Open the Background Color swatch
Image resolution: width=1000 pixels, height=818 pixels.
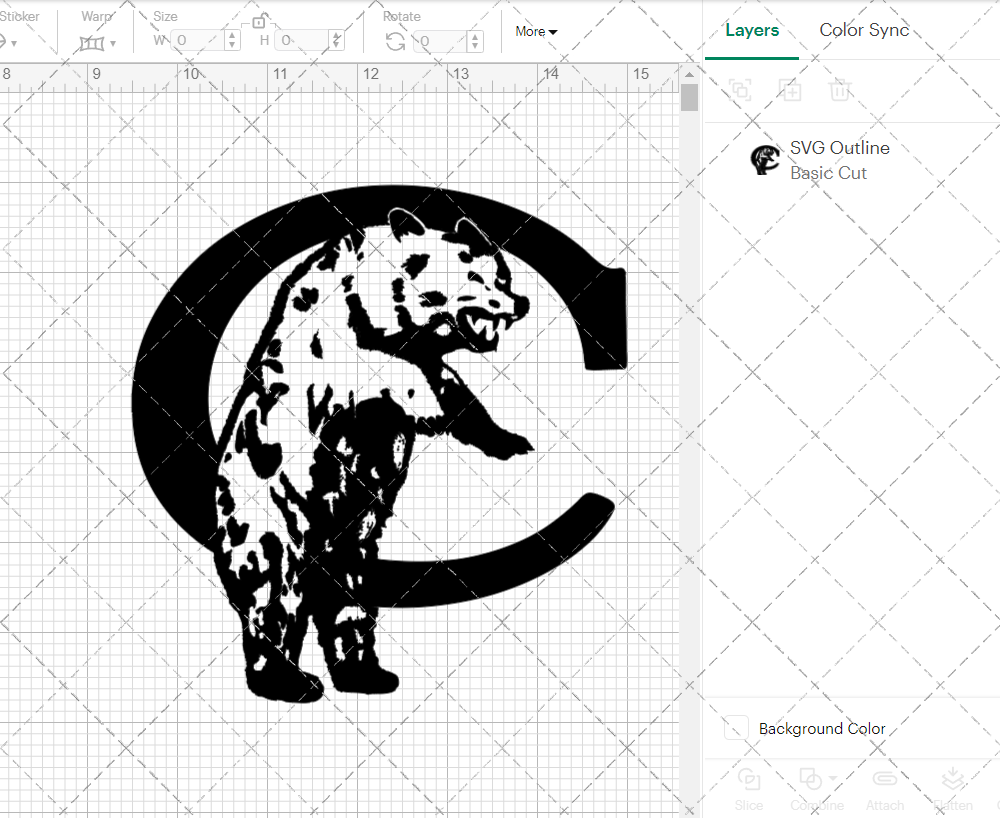pyautogui.click(x=735, y=729)
